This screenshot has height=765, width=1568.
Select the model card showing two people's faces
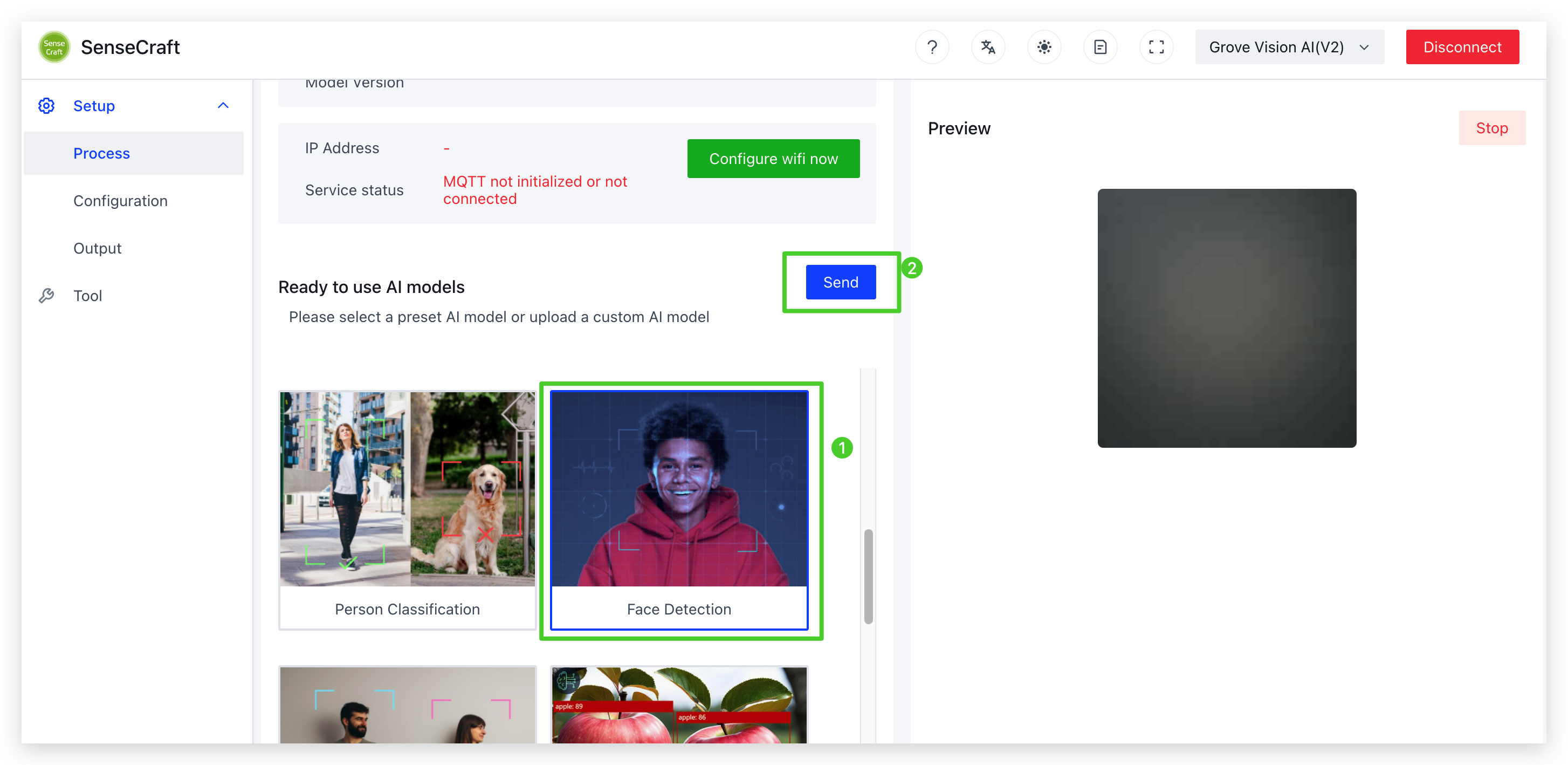(407, 705)
